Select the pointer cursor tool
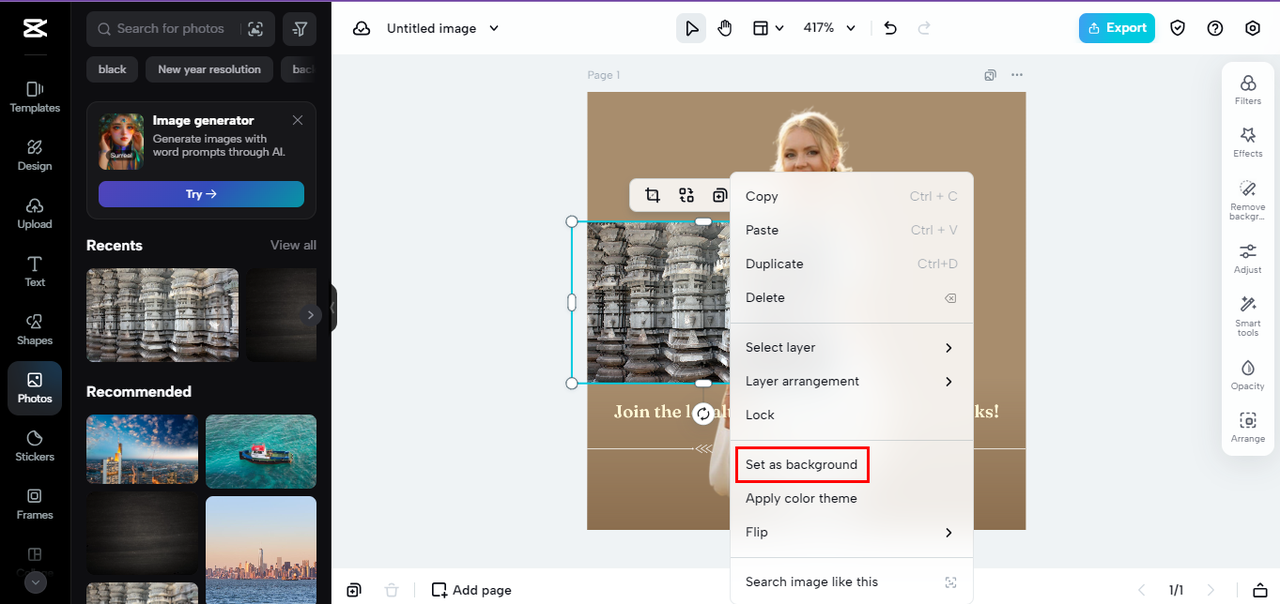 coord(691,28)
